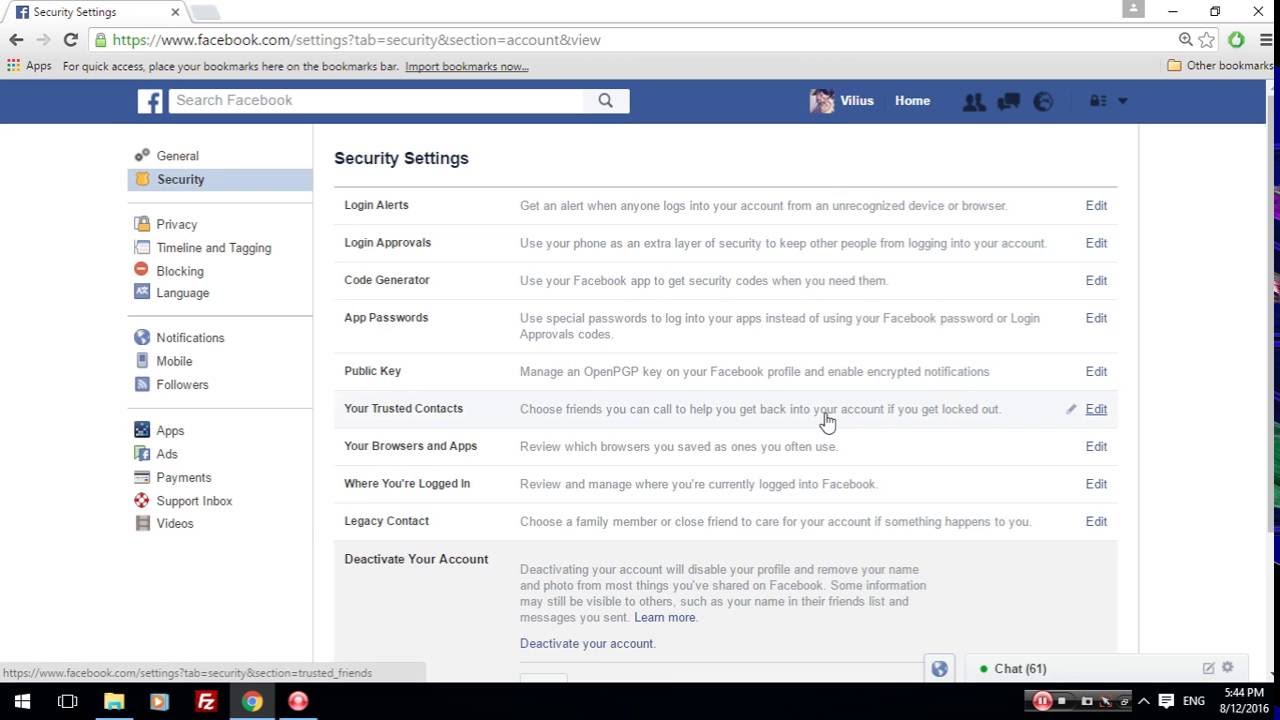
Task: Open Notifications globe icon in top bar
Action: [x=1043, y=101]
